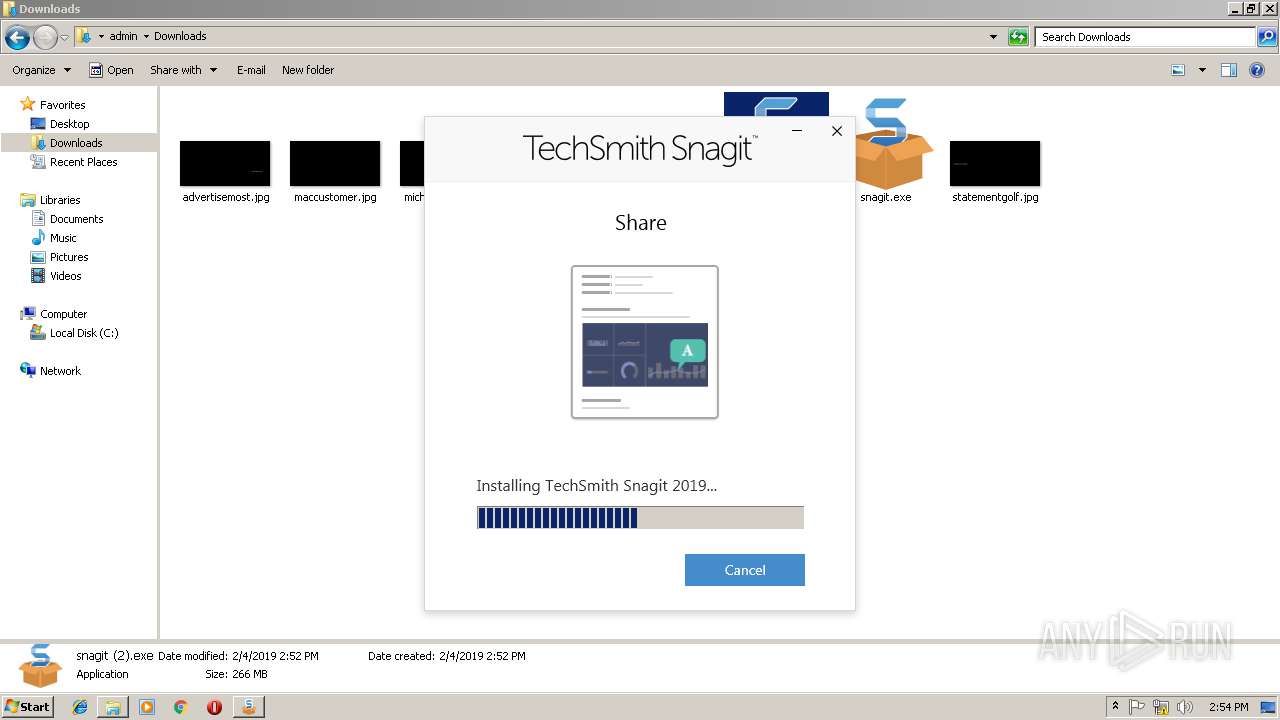Open the Music library
Image resolution: width=1280 pixels, height=720 pixels.
pyautogui.click(x=63, y=238)
